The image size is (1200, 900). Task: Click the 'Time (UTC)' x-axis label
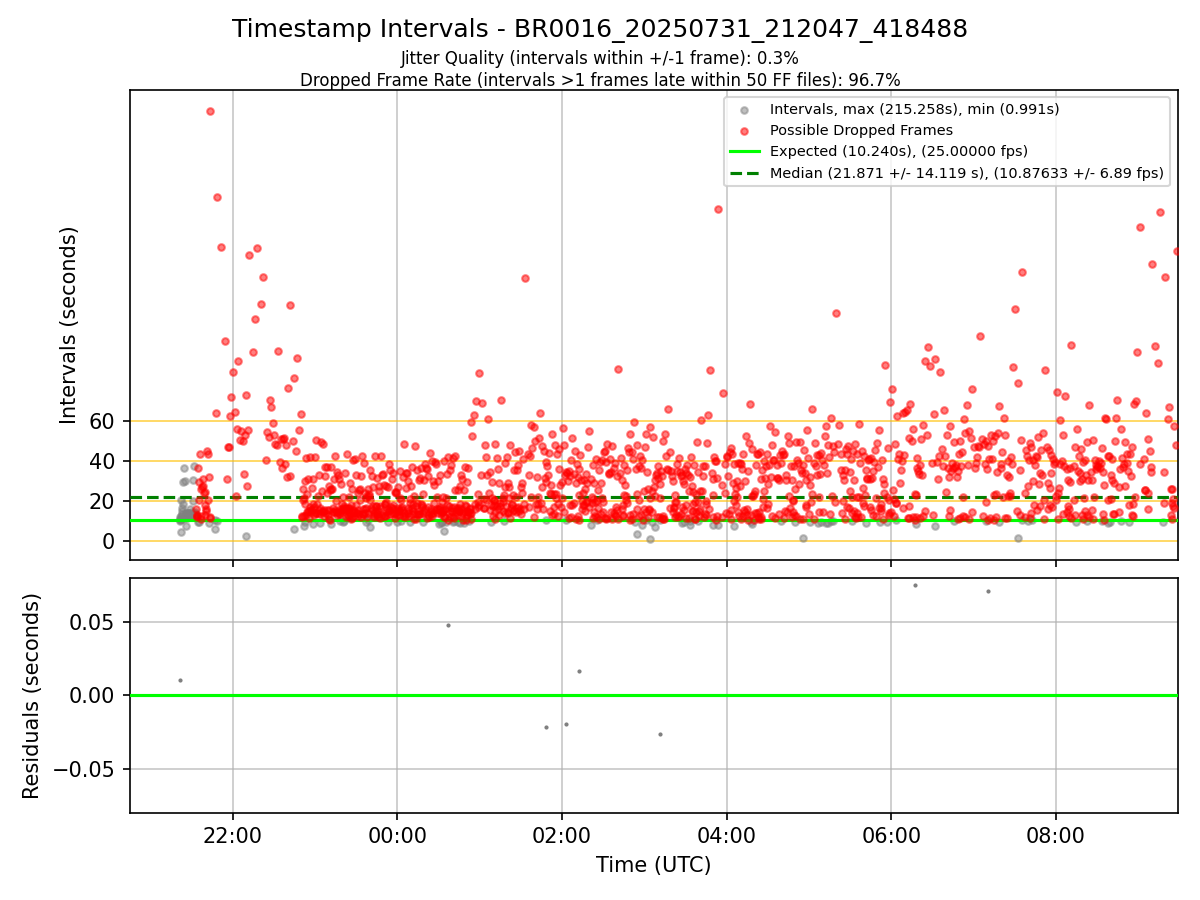point(654,865)
